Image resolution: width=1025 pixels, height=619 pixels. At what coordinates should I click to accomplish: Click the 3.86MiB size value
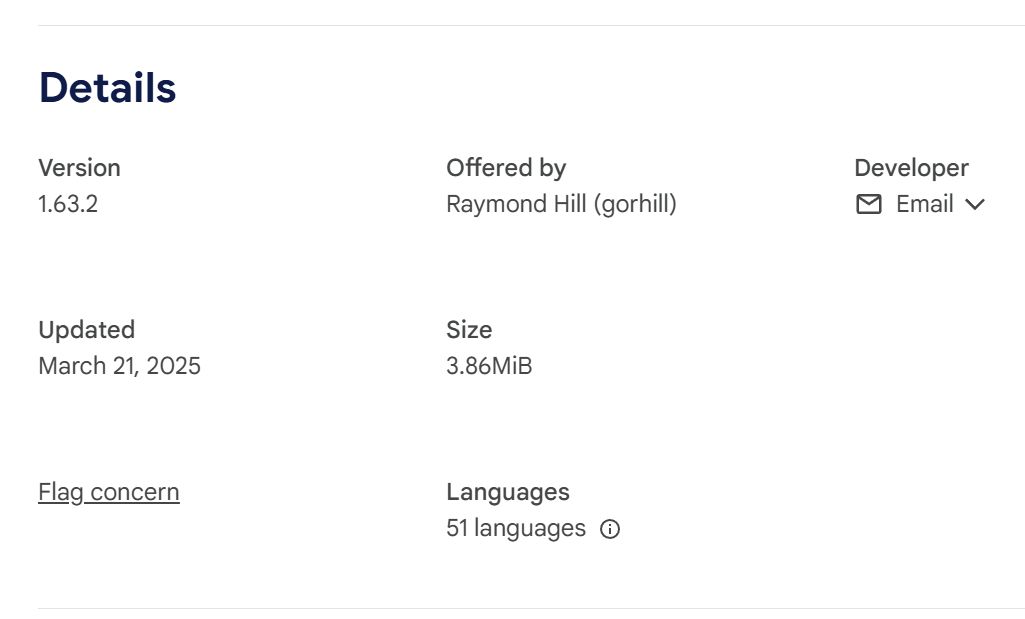pyautogui.click(x=489, y=366)
